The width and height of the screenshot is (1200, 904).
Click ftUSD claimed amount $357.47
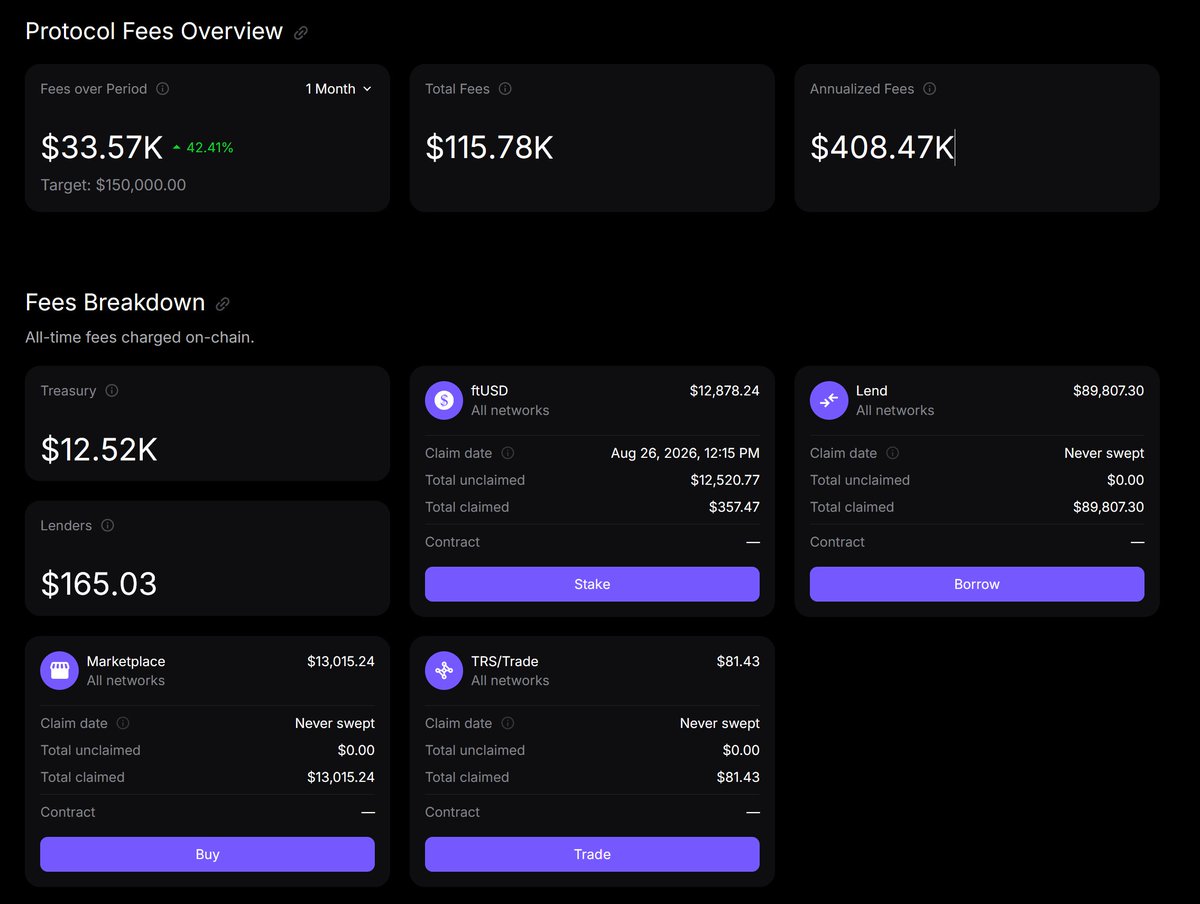point(734,507)
